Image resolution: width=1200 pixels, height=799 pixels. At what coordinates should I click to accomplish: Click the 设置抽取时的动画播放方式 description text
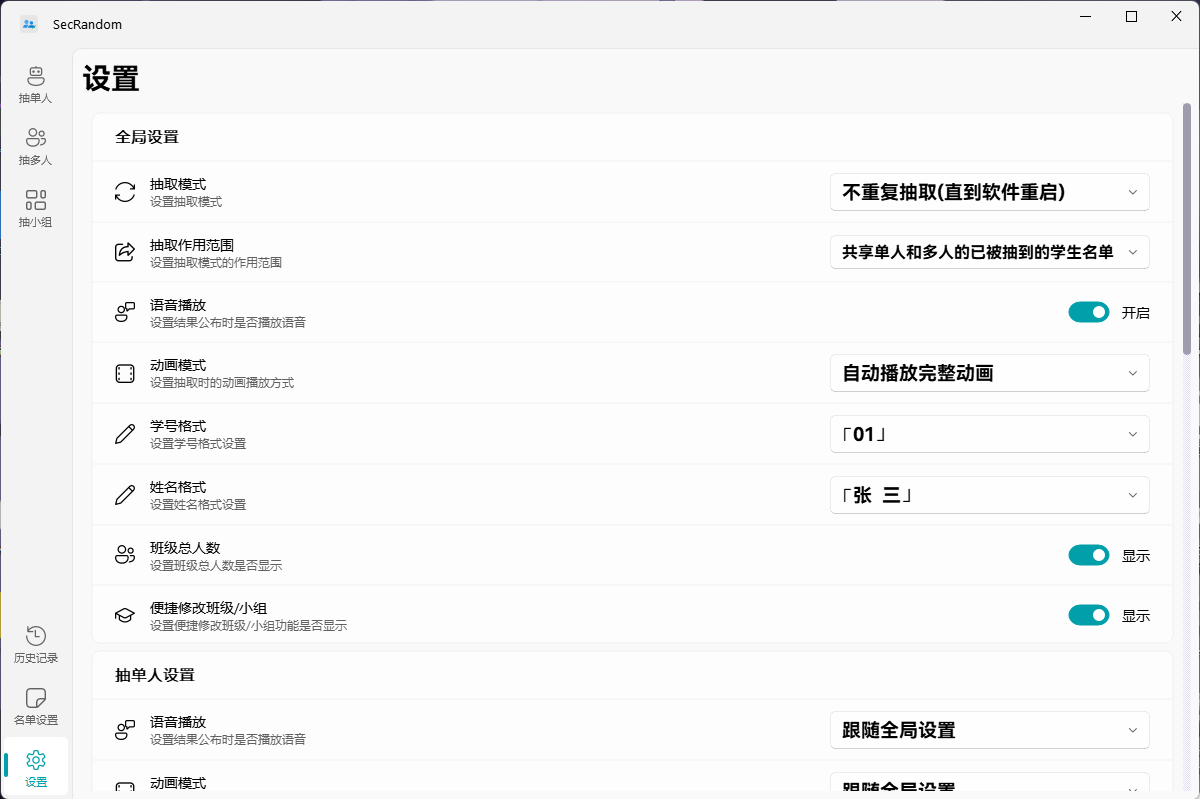pos(222,383)
